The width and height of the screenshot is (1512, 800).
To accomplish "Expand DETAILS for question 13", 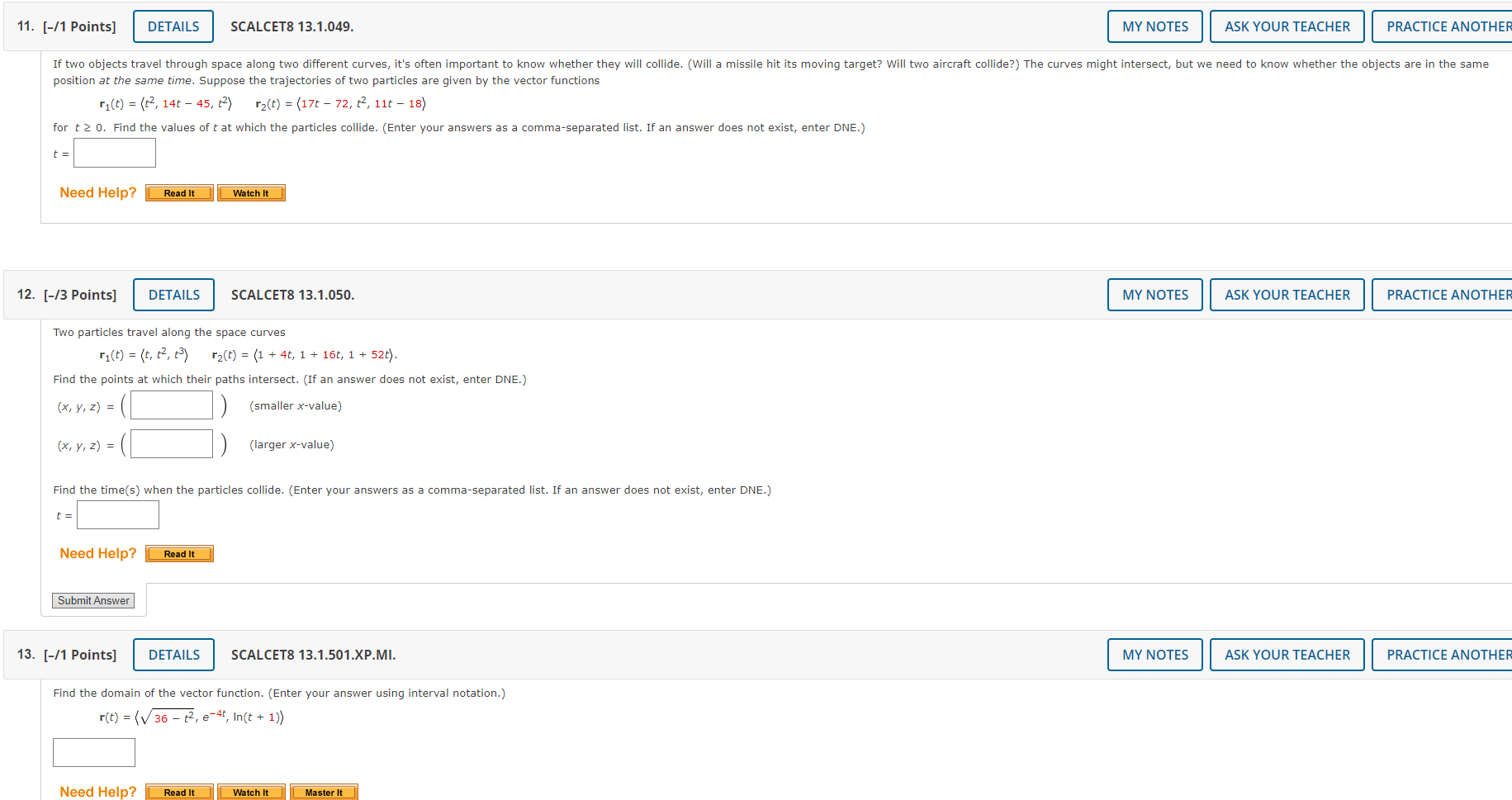I will click(174, 655).
